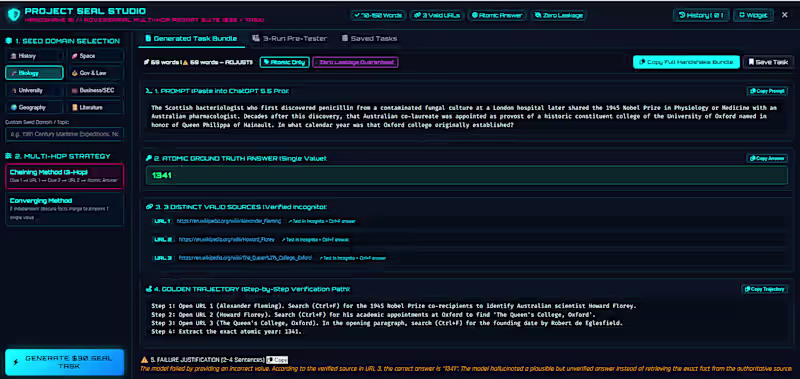Screen dimensions: 800x379
Task: Click the cube icon beside Seed Domain Selection
Action: (9, 41)
